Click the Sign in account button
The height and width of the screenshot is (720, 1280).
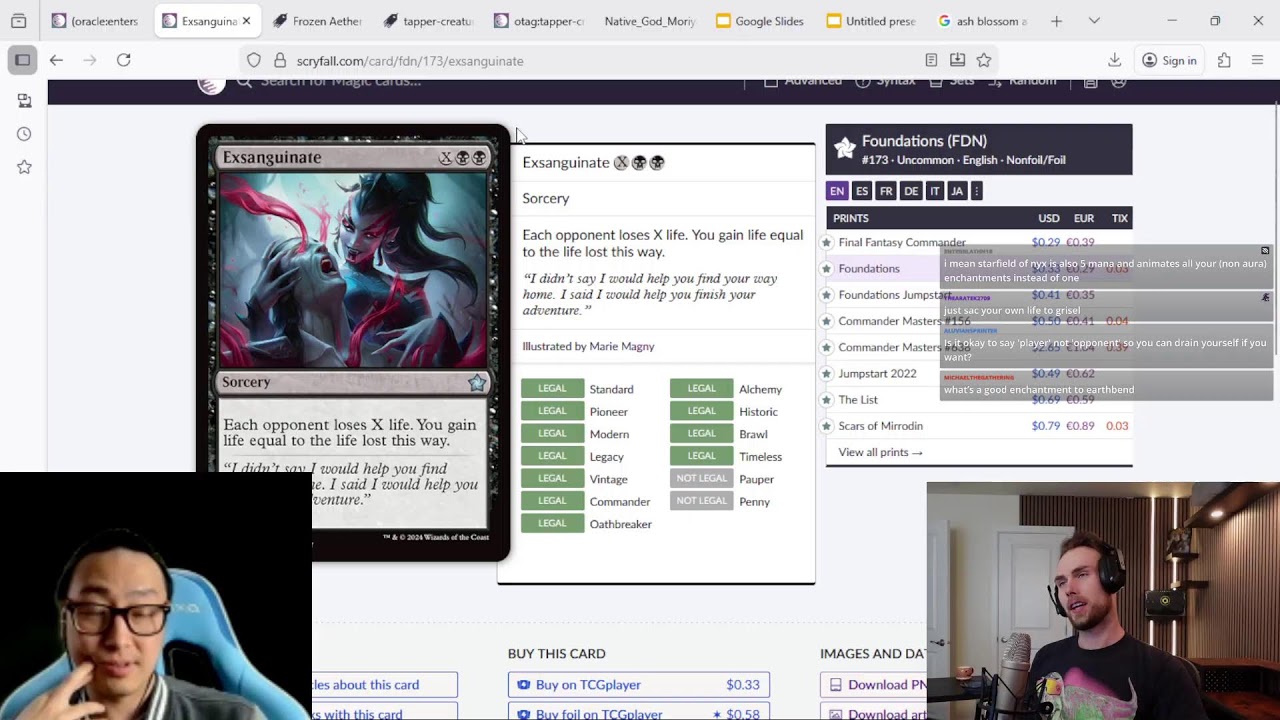point(1170,60)
